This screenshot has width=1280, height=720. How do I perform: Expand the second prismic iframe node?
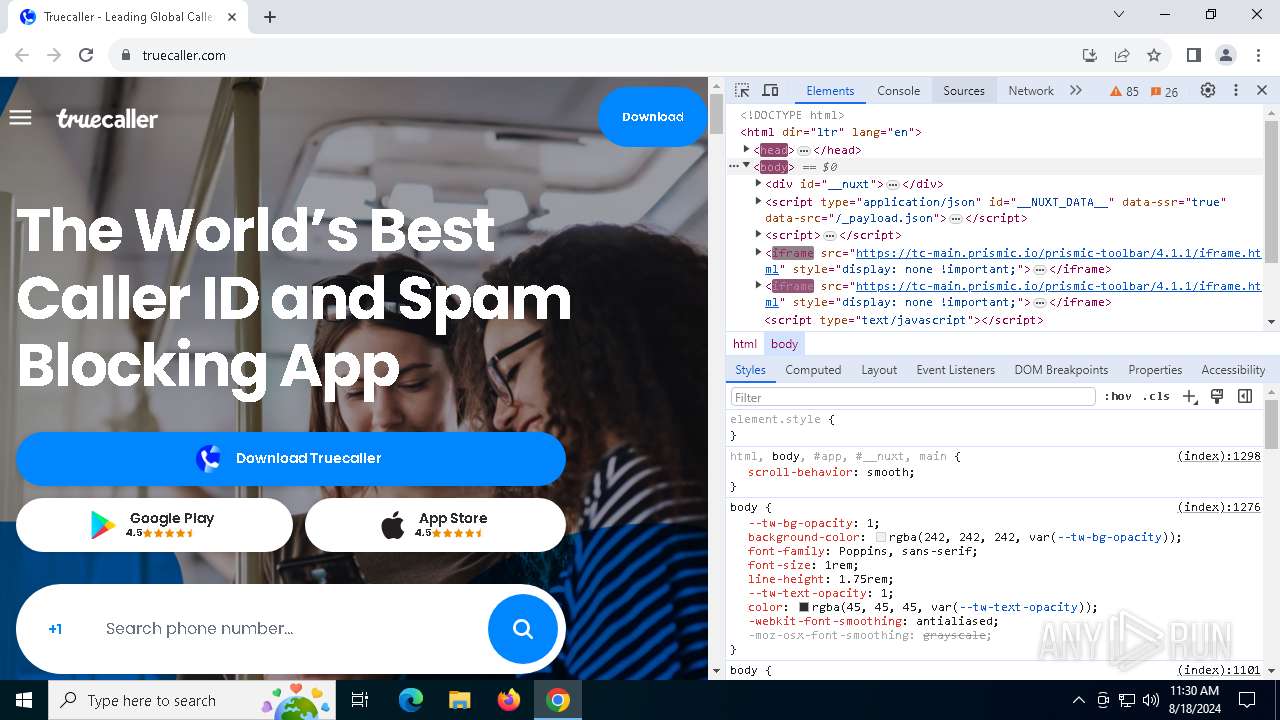pyautogui.click(x=759, y=285)
